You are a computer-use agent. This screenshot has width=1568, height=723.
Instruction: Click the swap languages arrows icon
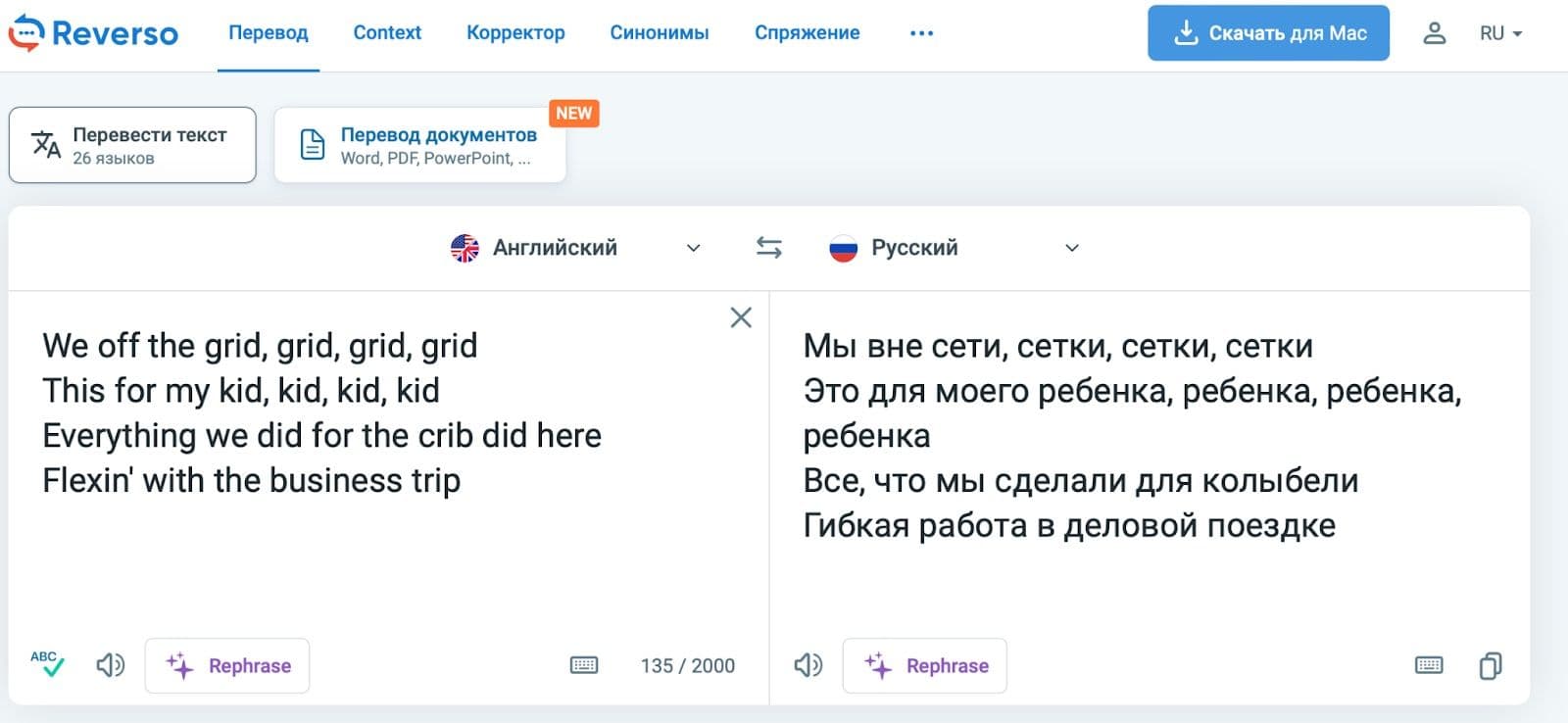pos(769,248)
